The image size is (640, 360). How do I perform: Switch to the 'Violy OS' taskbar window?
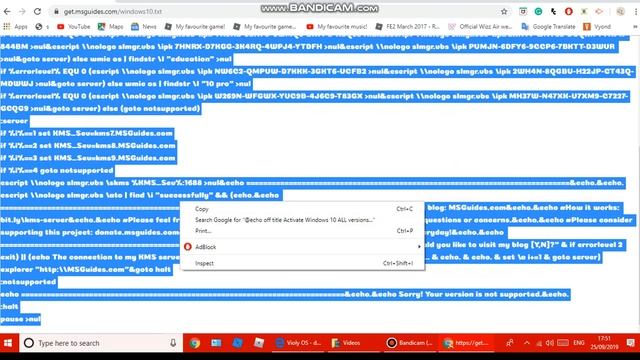pyautogui.click(x=299, y=343)
